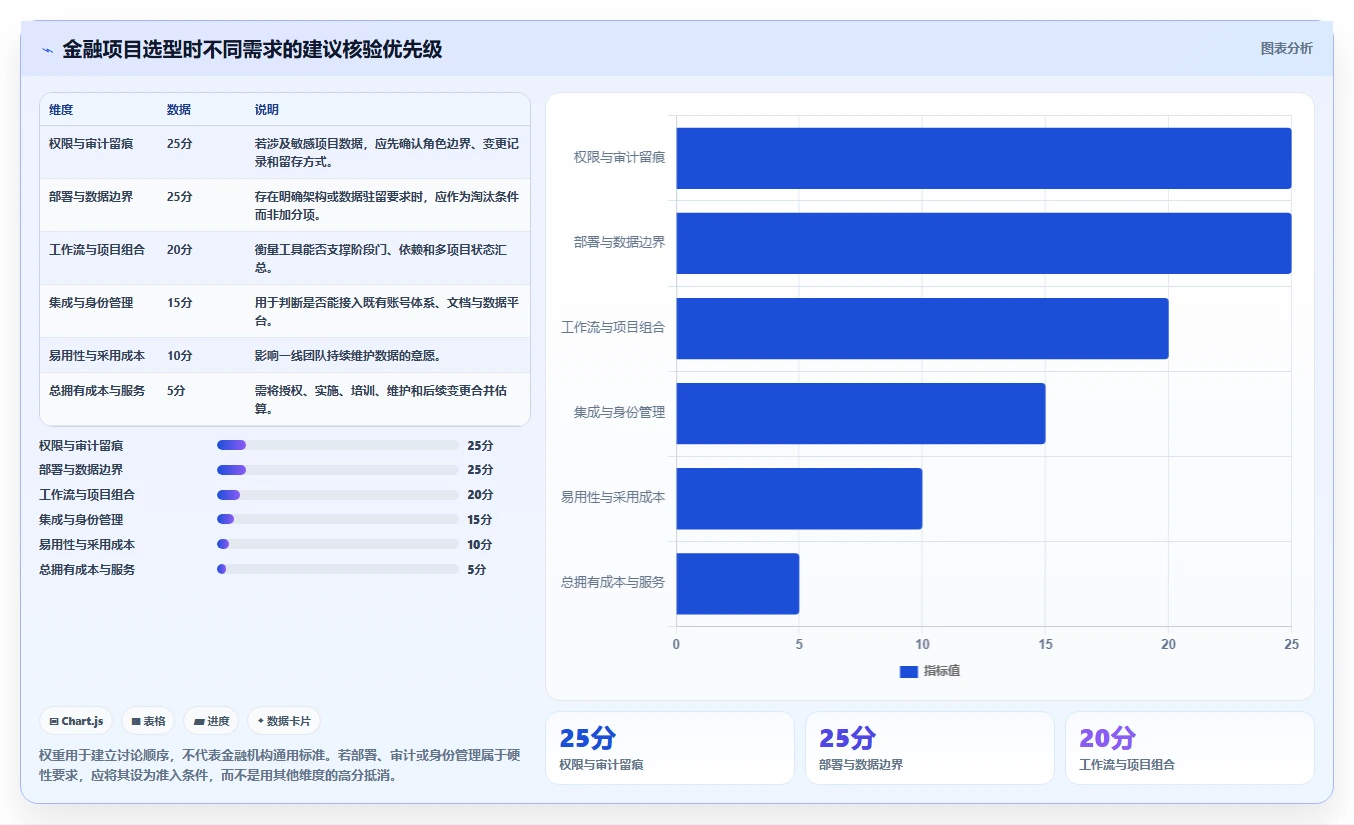Click the y-axis label 集成与身份管理 in chart
The image size is (1354, 825).
619,413
